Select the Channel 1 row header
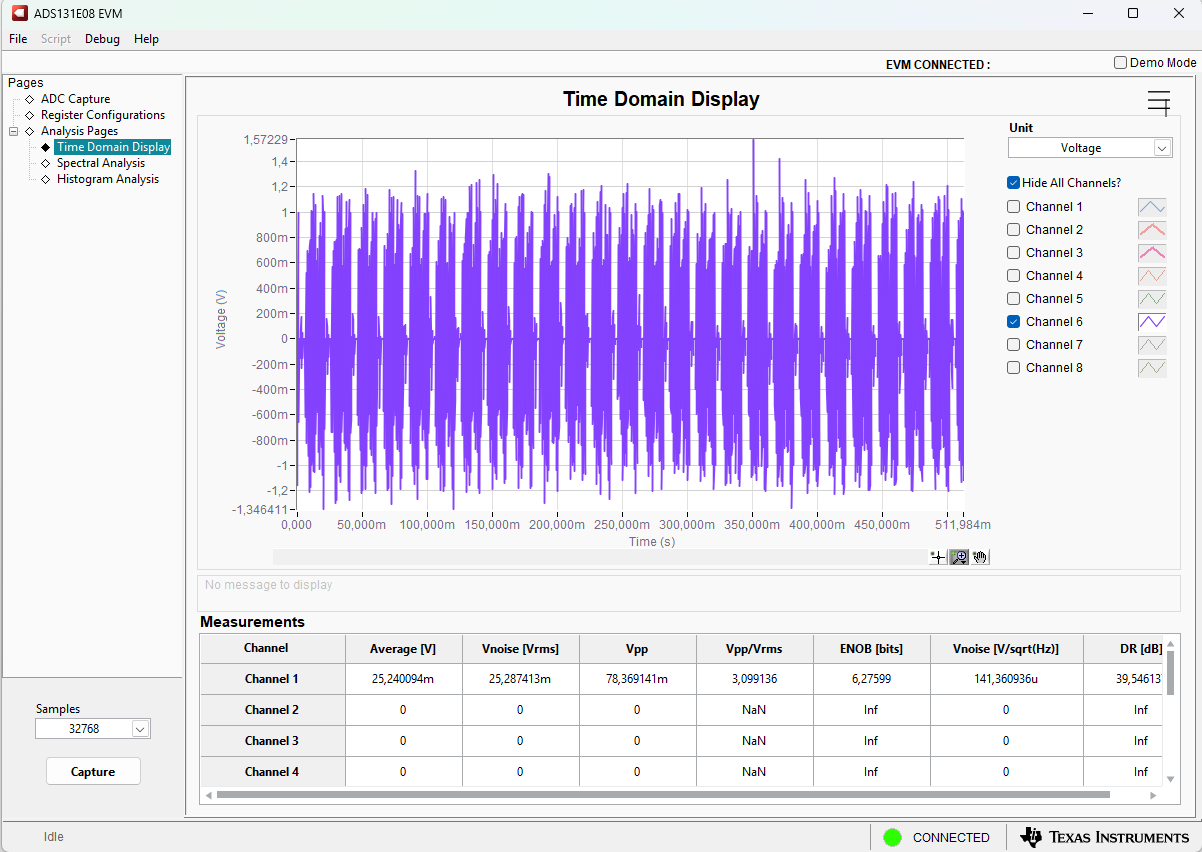The width and height of the screenshot is (1202, 852). 272,679
